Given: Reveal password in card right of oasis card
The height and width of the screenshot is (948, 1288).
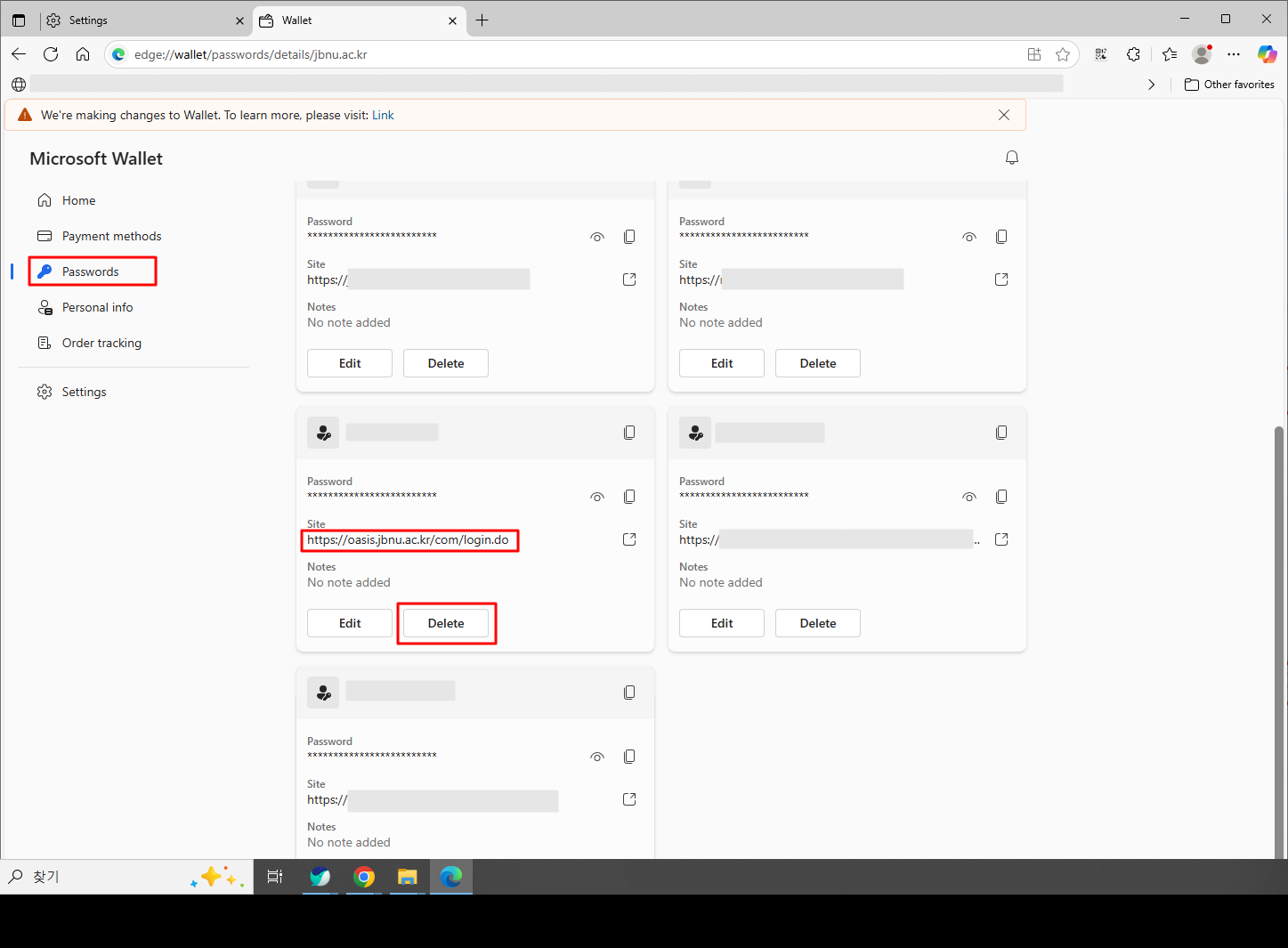Looking at the screenshot, I should (x=969, y=497).
